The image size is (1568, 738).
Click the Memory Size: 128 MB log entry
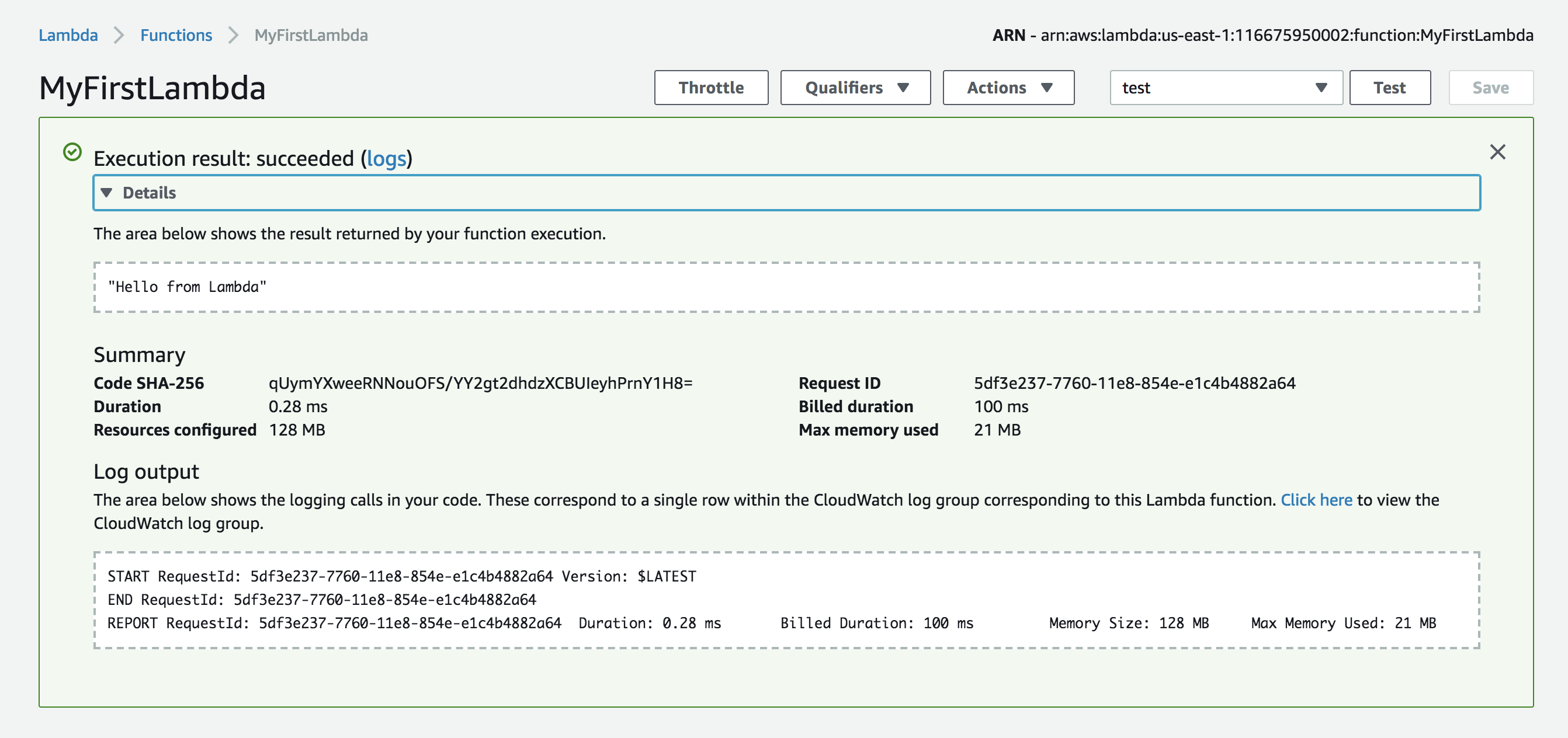[1129, 623]
